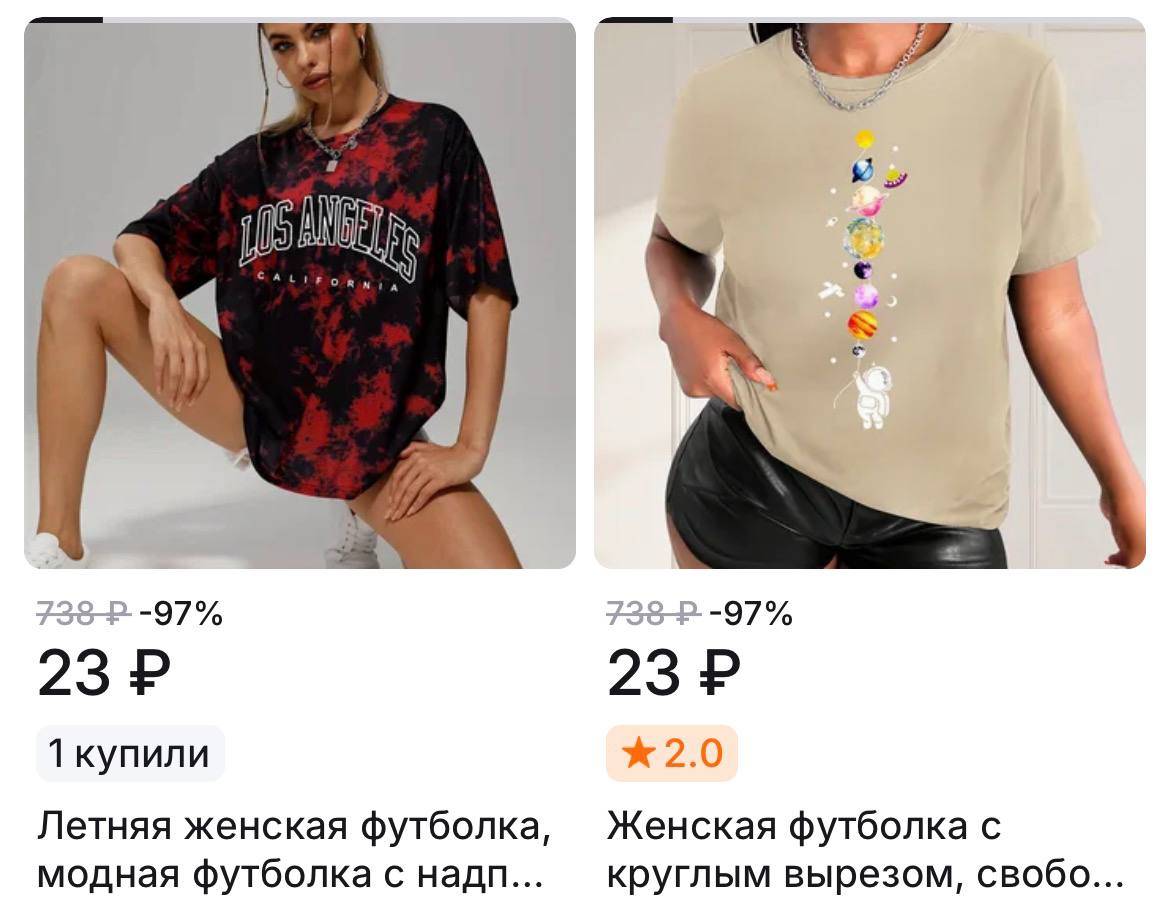
Task: Click -97% discount label under tie-dye shirt
Action: click(181, 613)
